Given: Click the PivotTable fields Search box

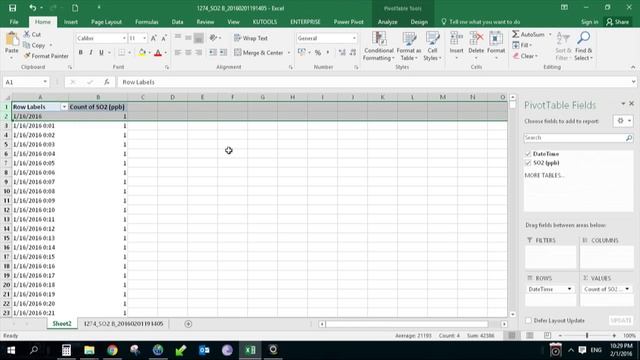Looking at the screenshot, I should 578,138.
